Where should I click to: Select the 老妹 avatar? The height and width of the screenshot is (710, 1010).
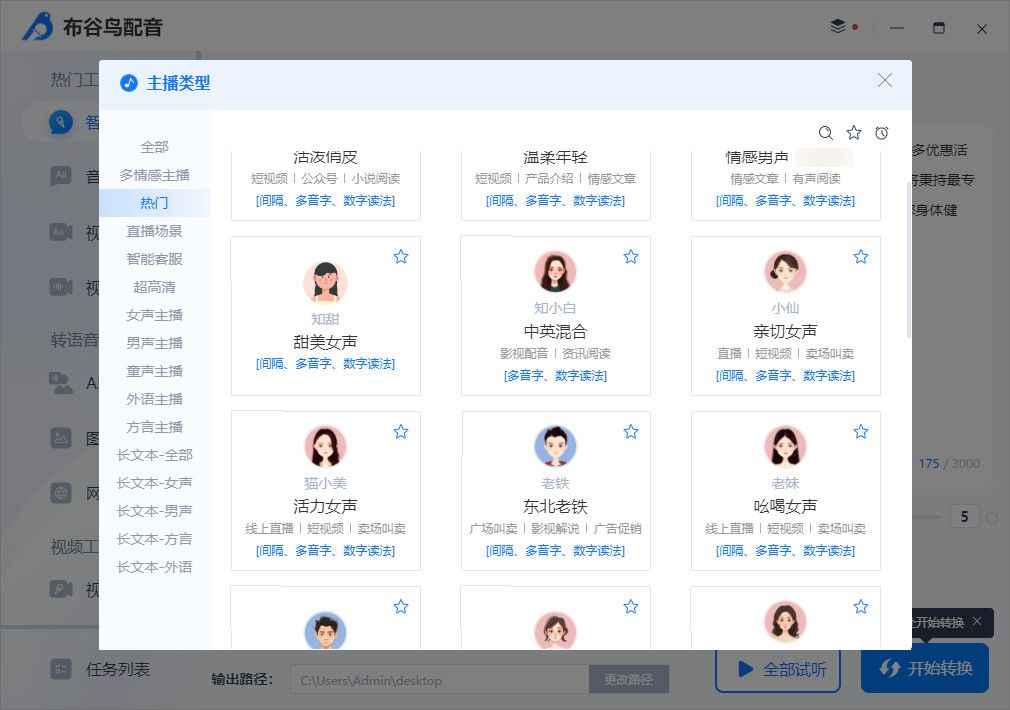click(x=785, y=446)
